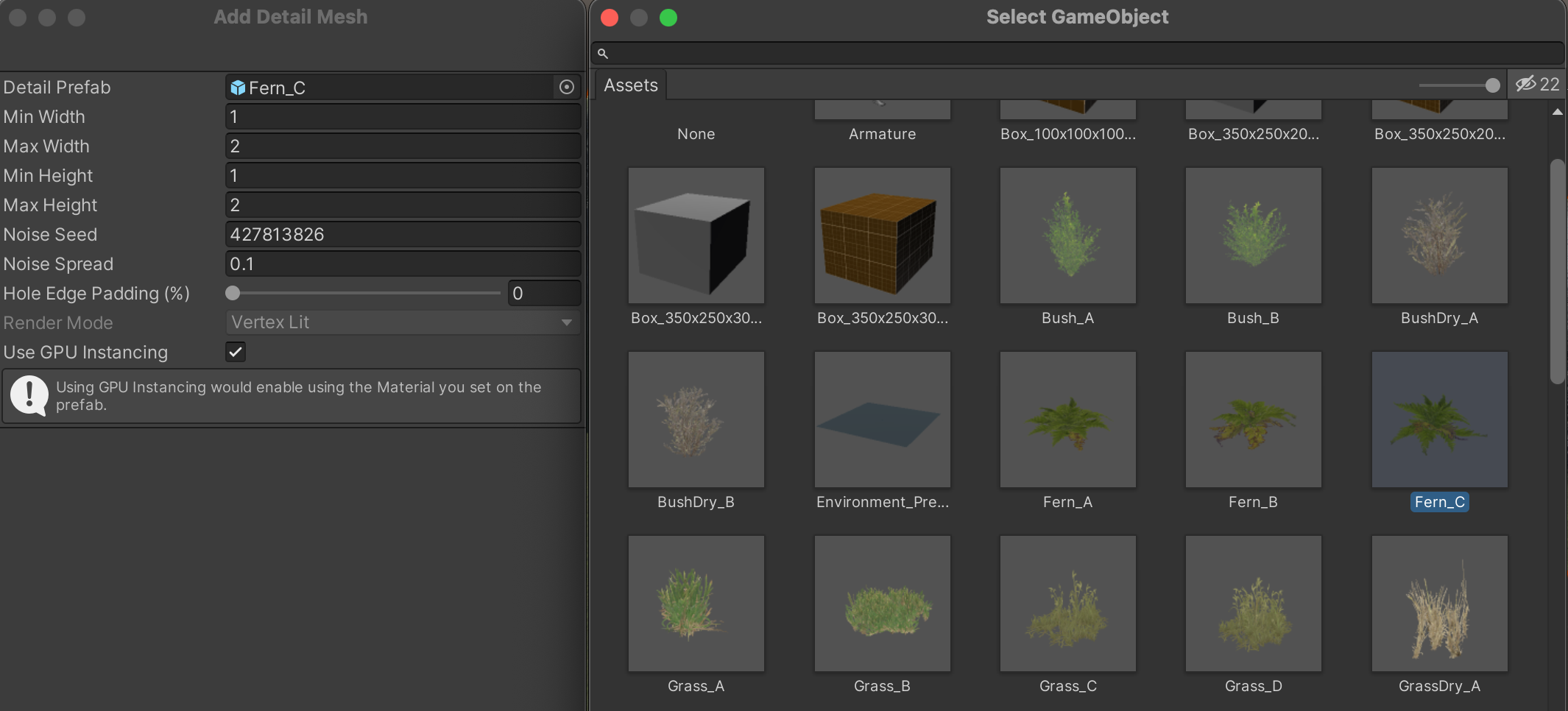The height and width of the screenshot is (711, 1568).
Task: Toggle the hidden items eye icon
Action: tap(1525, 84)
